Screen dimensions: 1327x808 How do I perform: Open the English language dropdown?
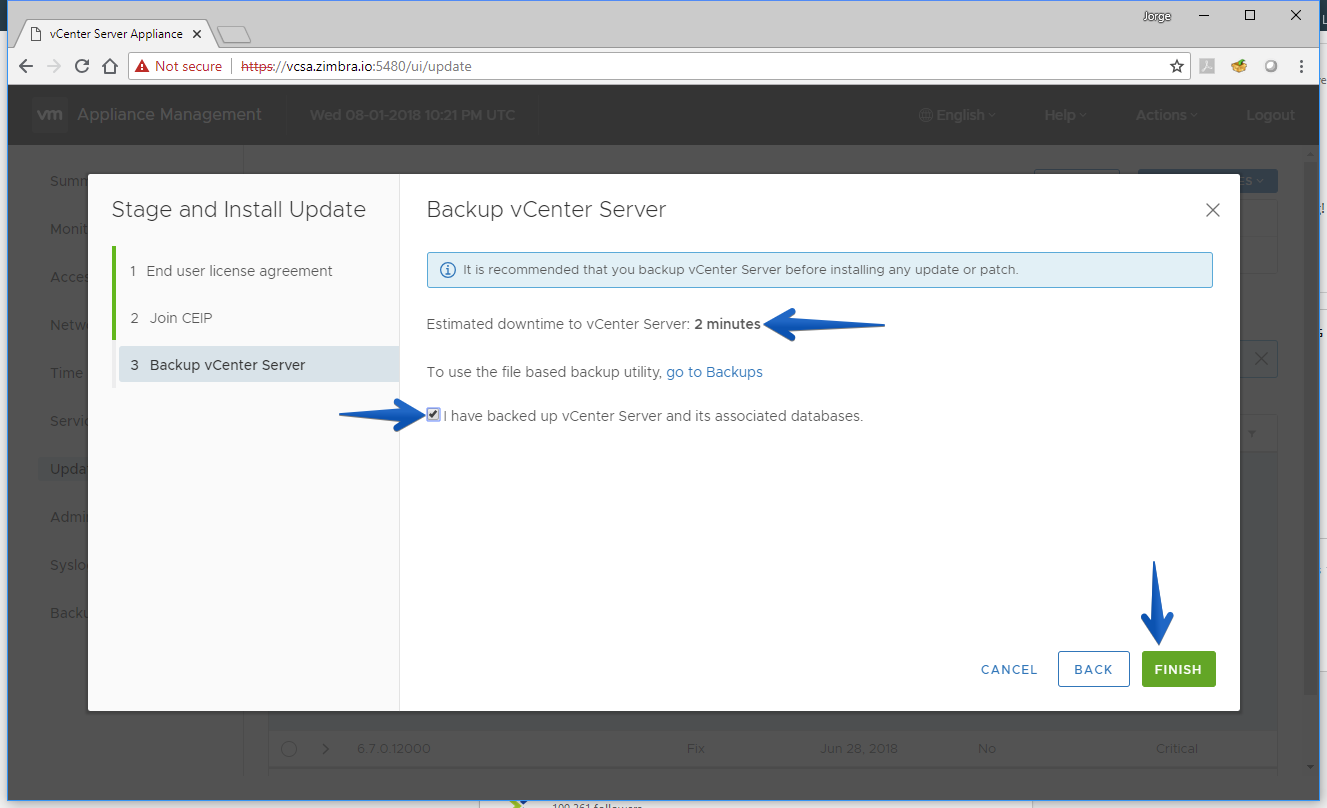957,115
